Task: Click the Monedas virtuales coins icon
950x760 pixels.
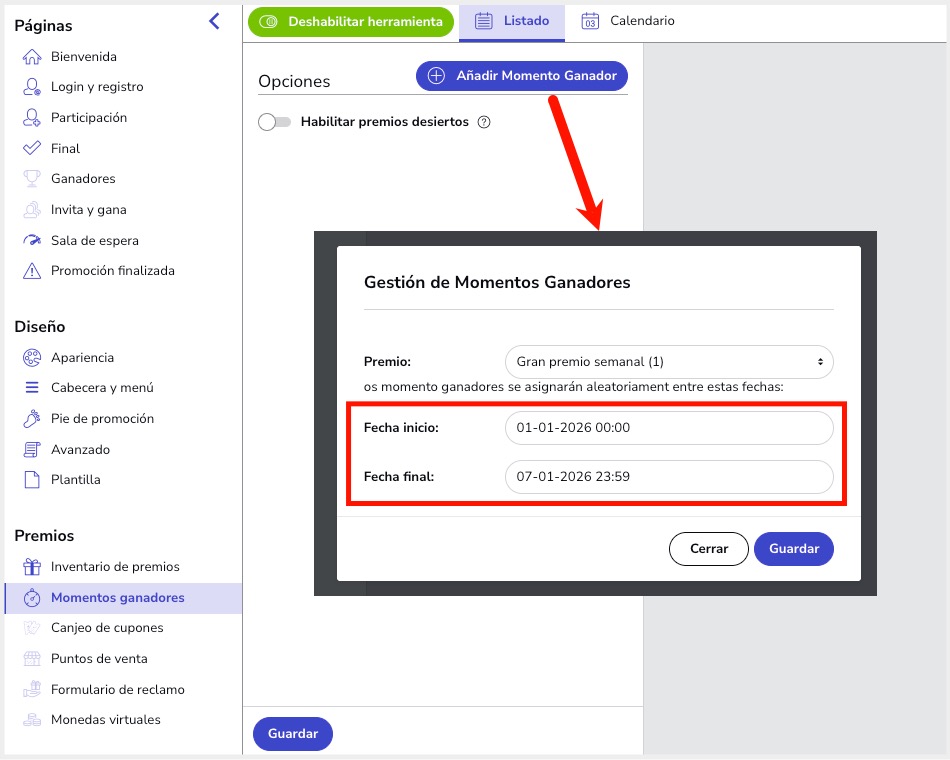Action: point(32,720)
